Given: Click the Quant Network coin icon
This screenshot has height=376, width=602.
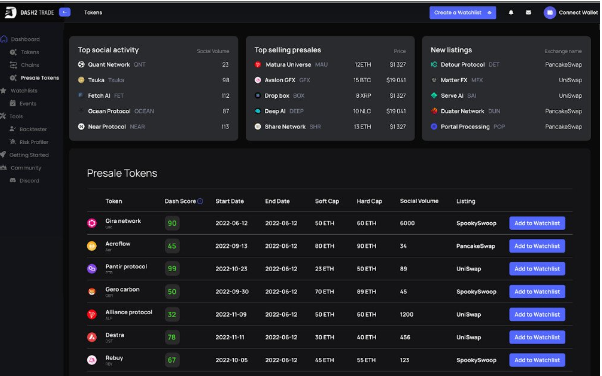Looking at the screenshot, I should click(81, 65).
